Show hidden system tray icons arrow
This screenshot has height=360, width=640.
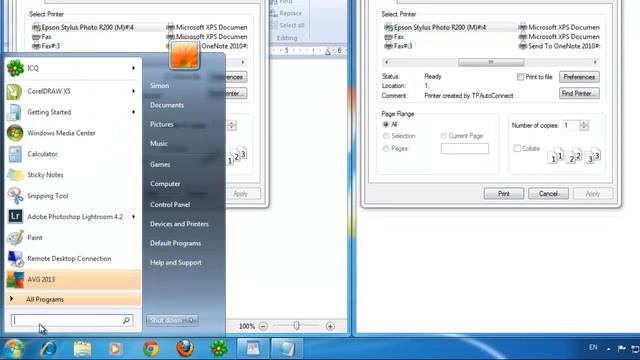pyautogui.click(x=608, y=349)
